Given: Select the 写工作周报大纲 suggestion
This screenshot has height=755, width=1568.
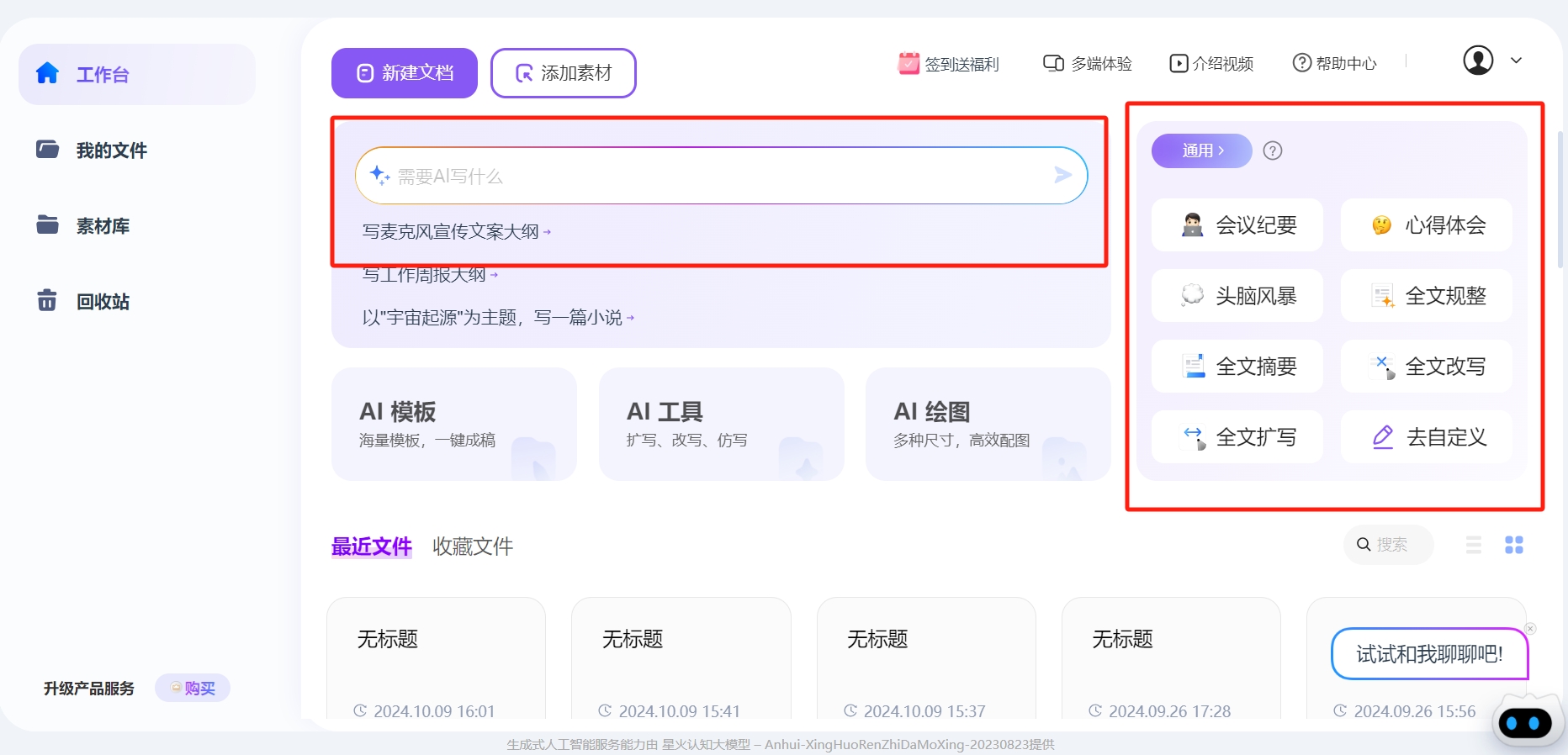Looking at the screenshot, I should pos(430,274).
